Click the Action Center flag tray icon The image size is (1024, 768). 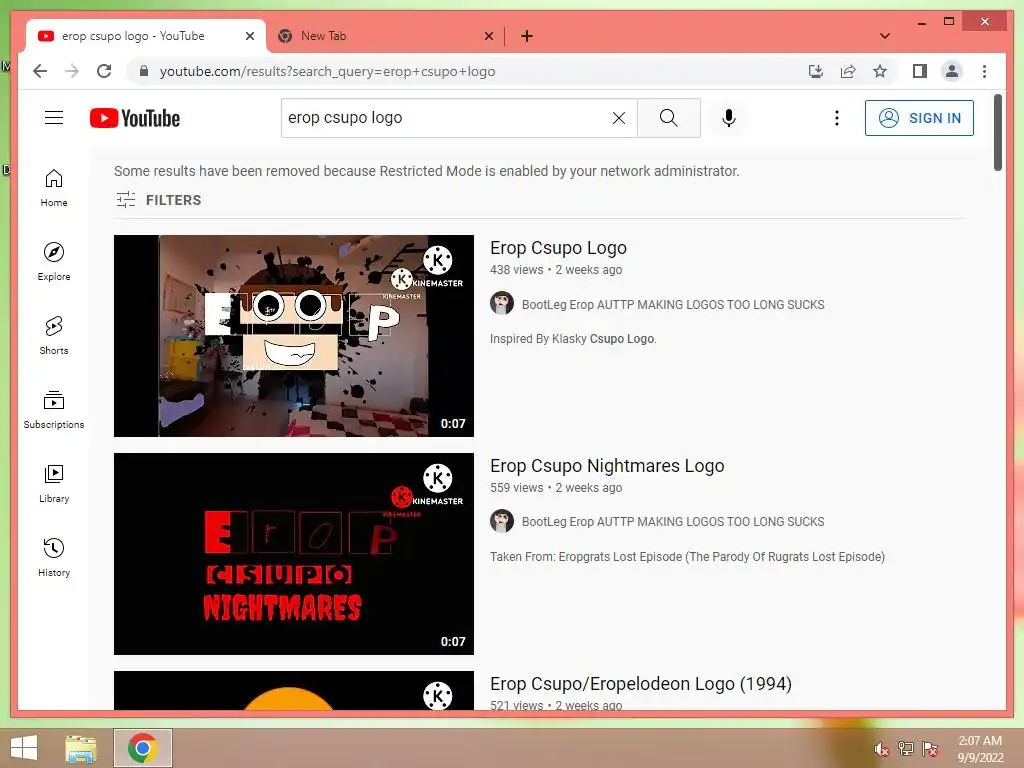point(930,749)
